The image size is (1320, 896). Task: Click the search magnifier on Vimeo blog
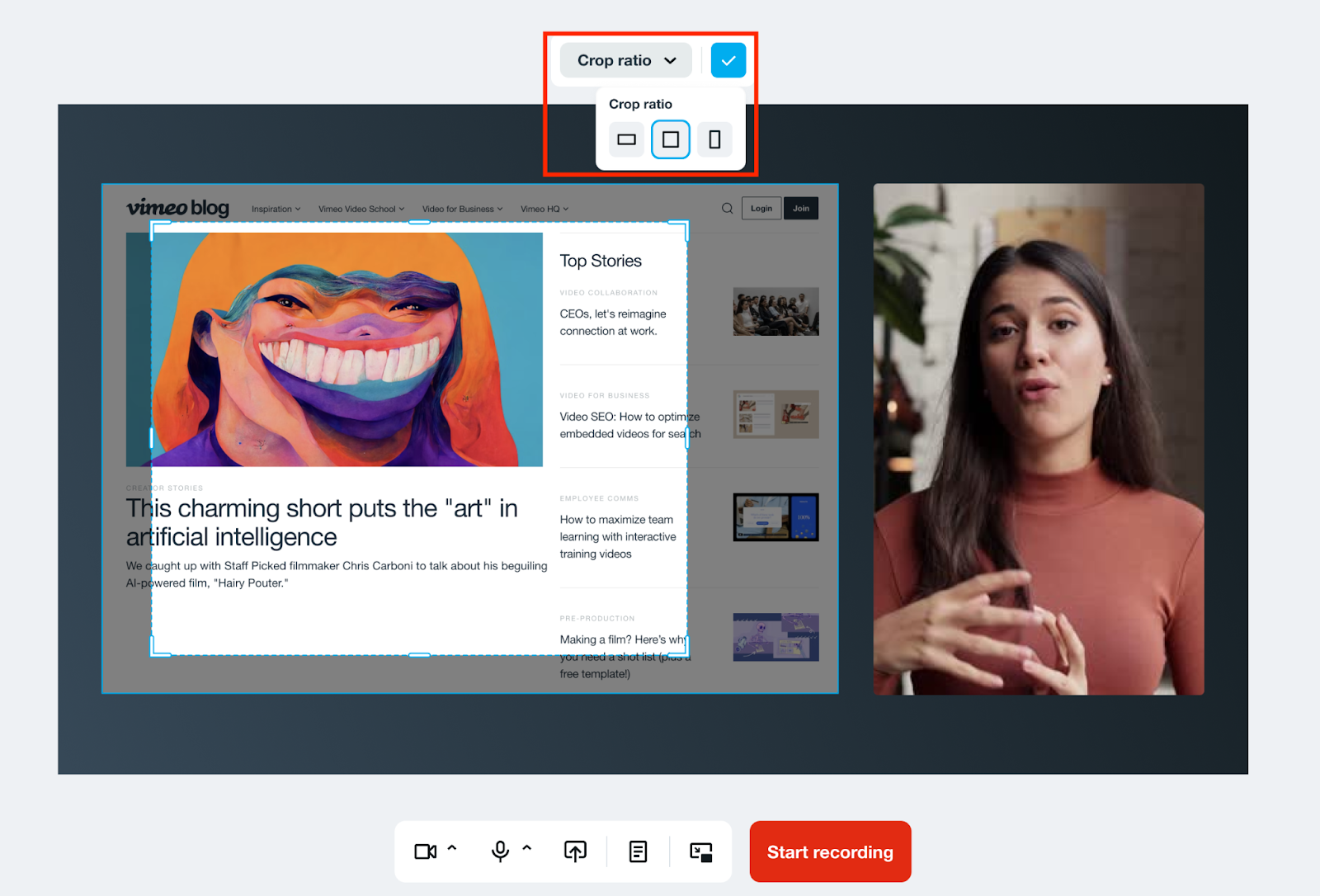coord(727,209)
